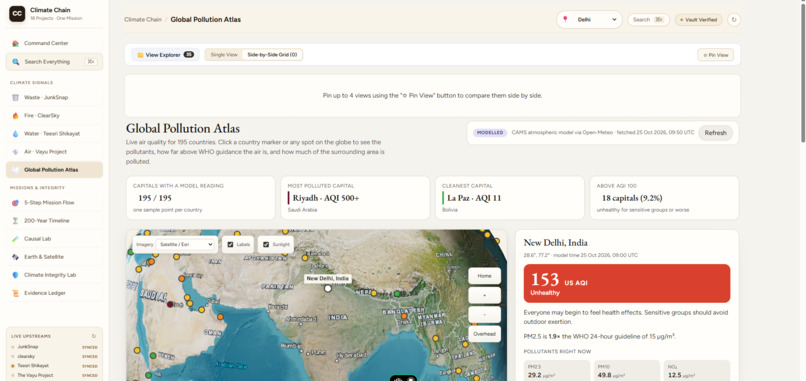Image resolution: width=806 pixels, height=381 pixels.
Task: Open the Imagery Satellite / Esri dropdown
Action: click(186, 245)
